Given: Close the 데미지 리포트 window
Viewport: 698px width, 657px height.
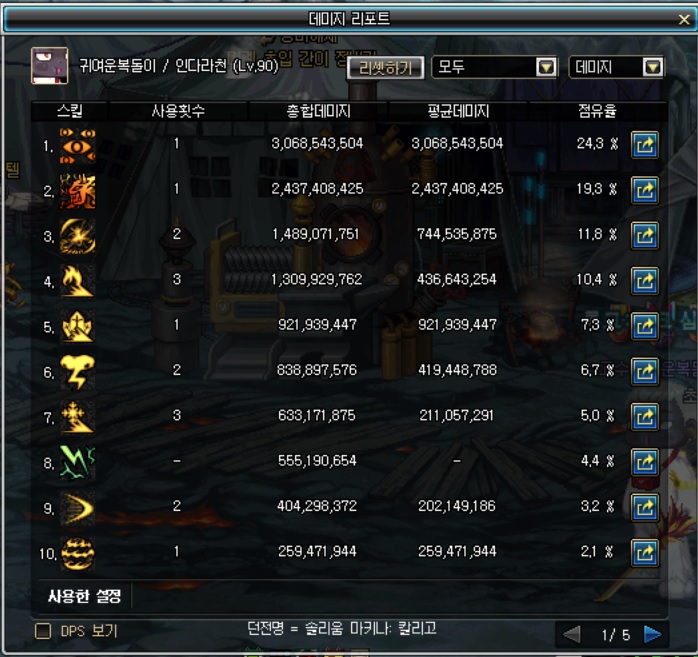Looking at the screenshot, I should (684, 19).
